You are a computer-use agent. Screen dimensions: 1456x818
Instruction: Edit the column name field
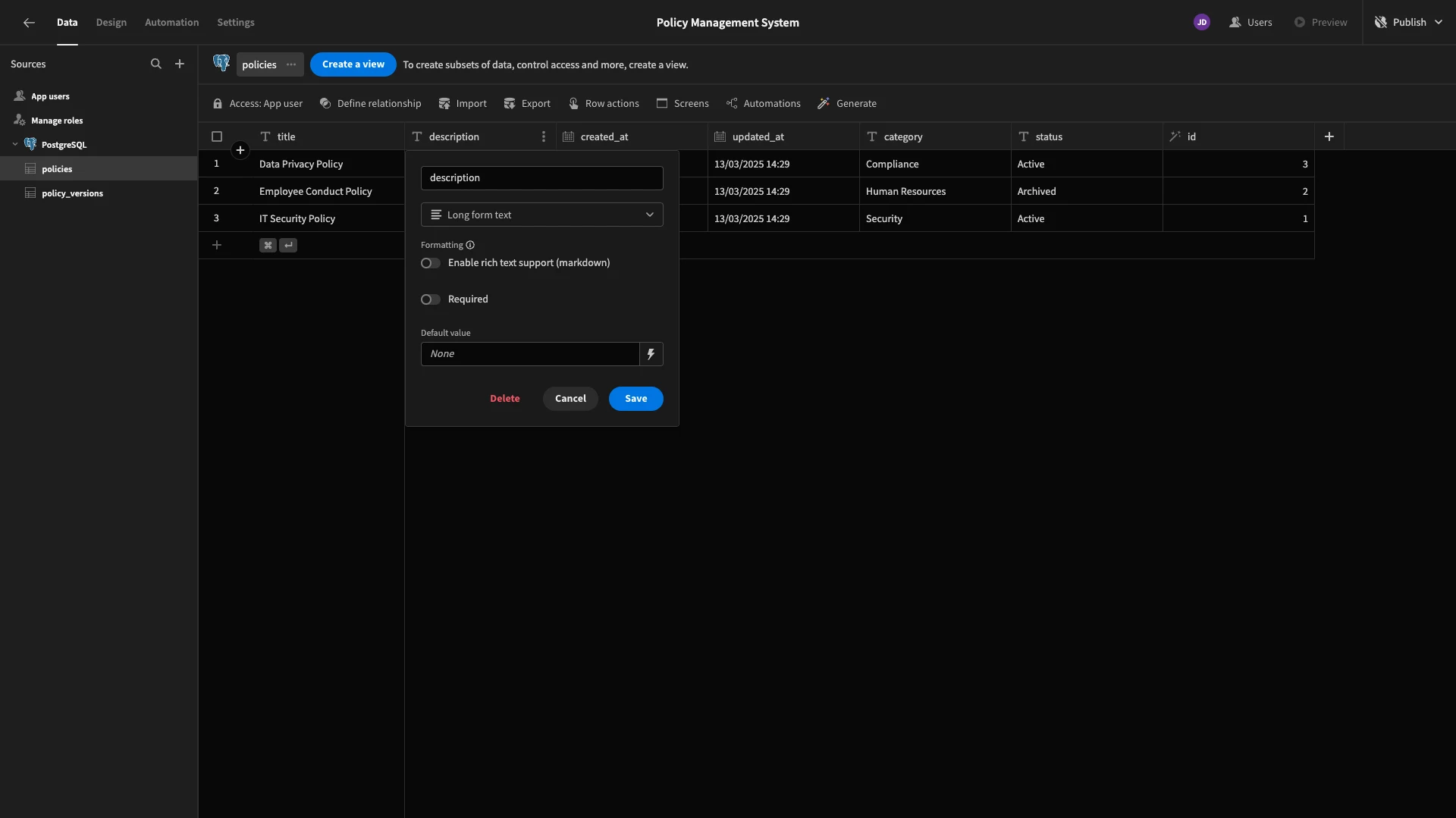(542, 178)
